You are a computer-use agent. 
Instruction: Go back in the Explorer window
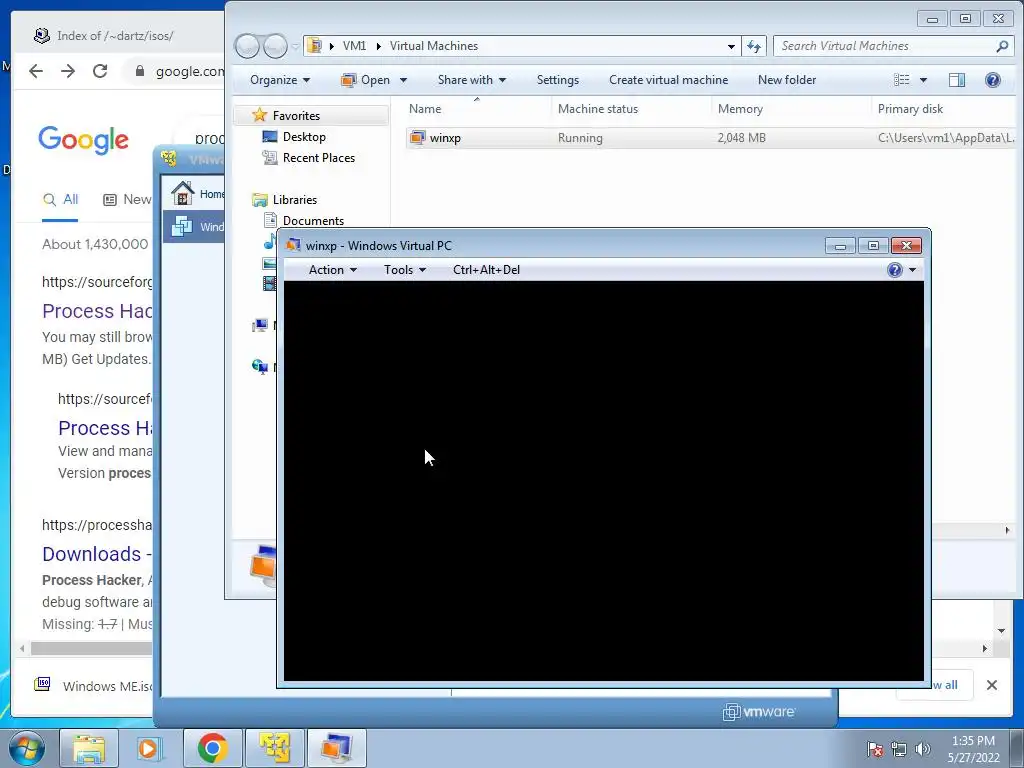247,46
